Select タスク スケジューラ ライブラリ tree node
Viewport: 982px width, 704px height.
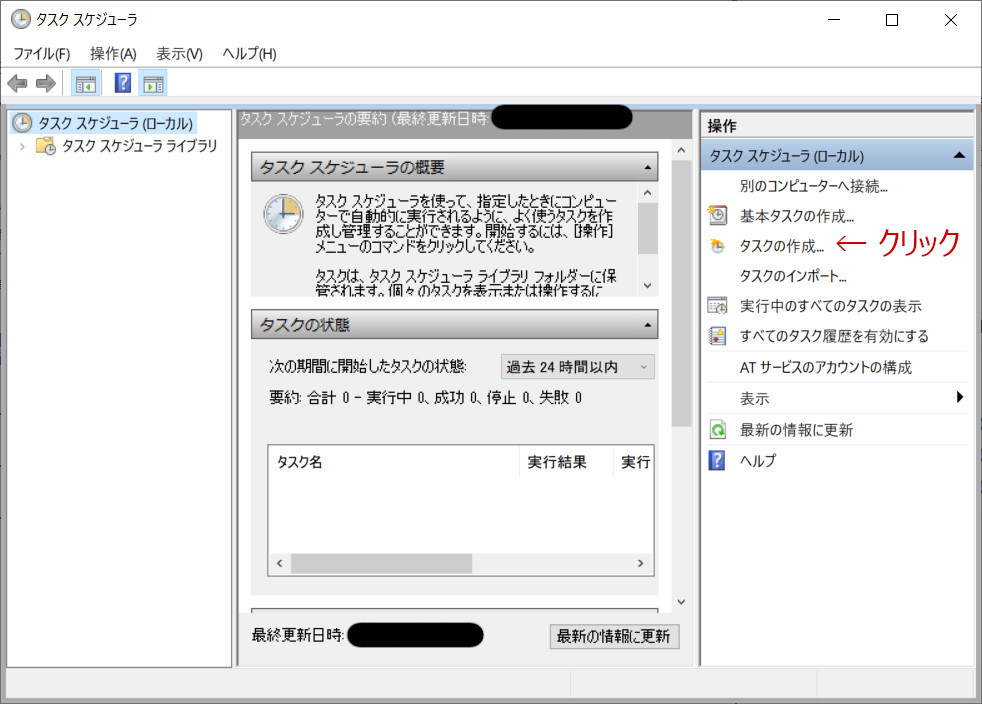[x=139, y=146]
